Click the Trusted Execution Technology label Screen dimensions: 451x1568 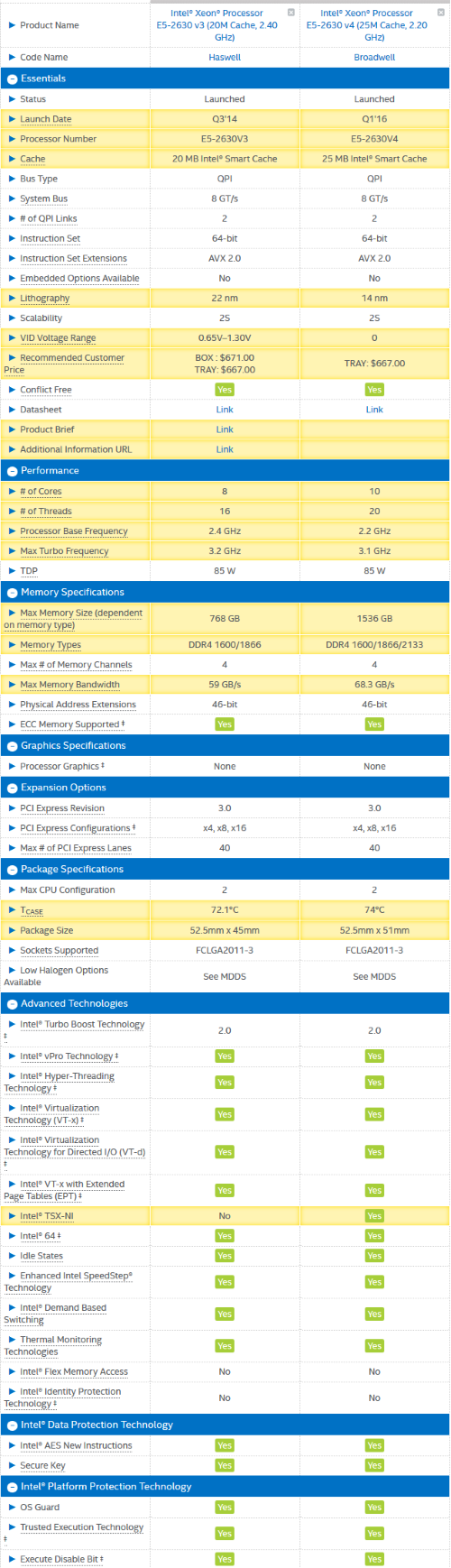click(x=74, y=1534)
